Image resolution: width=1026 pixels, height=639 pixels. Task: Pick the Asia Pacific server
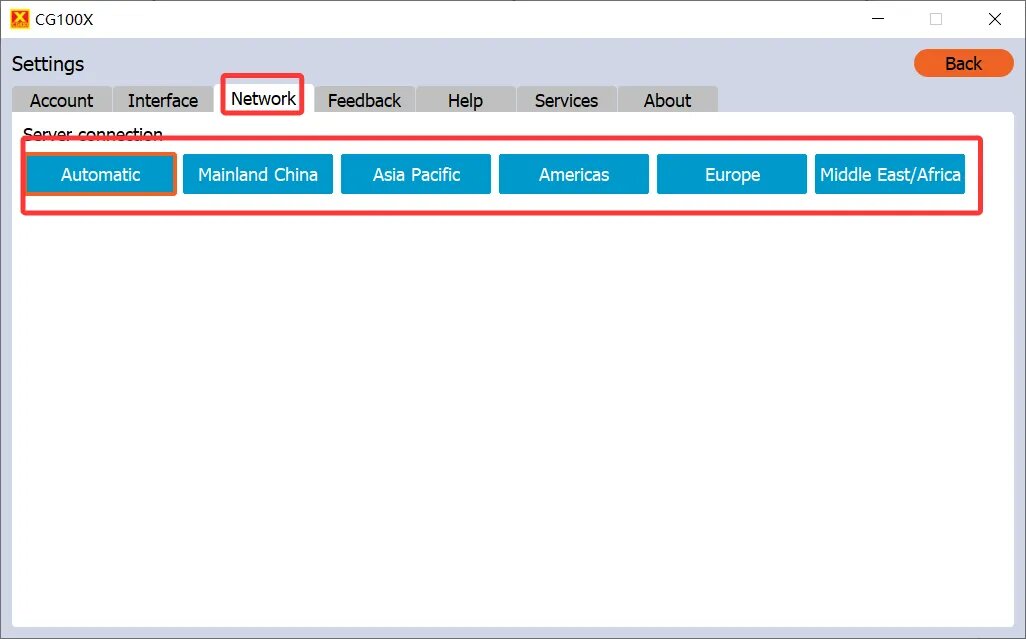click(x=416, y=174)
